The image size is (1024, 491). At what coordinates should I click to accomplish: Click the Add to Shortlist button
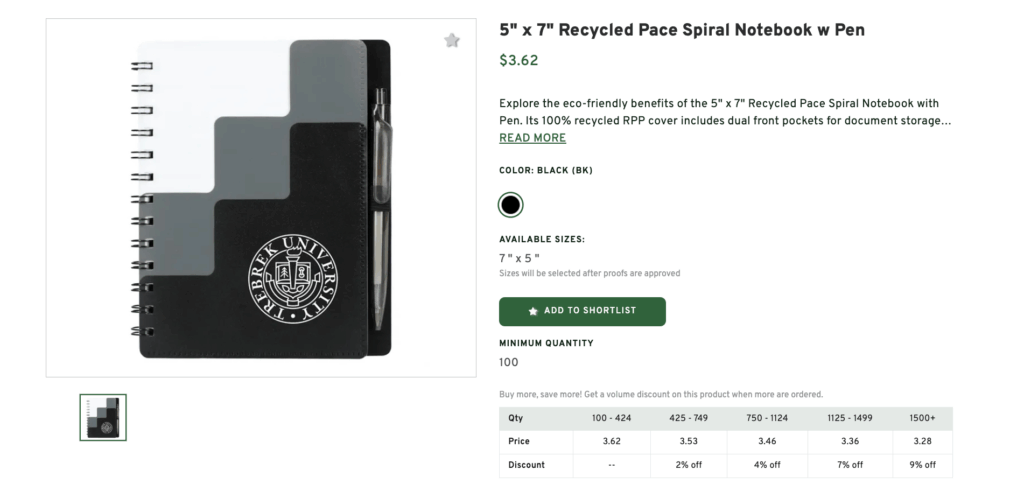582,311
